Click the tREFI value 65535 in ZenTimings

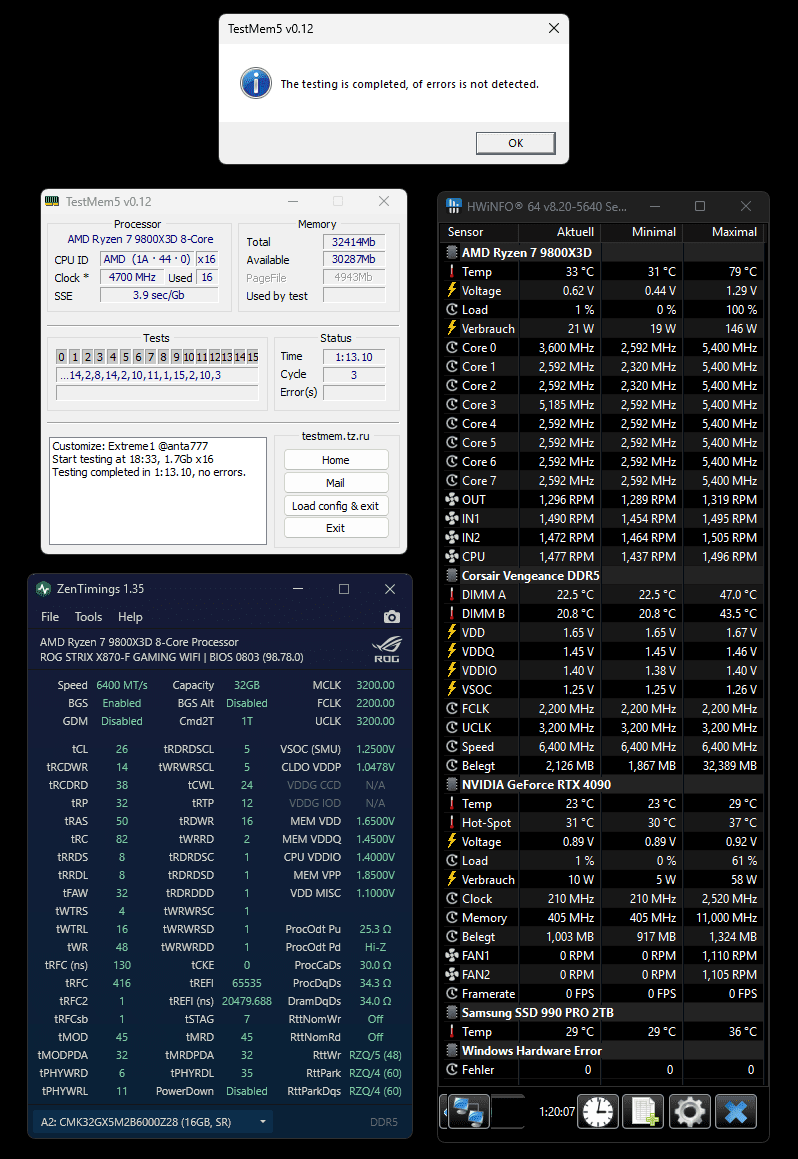click(x=247, y=983)
